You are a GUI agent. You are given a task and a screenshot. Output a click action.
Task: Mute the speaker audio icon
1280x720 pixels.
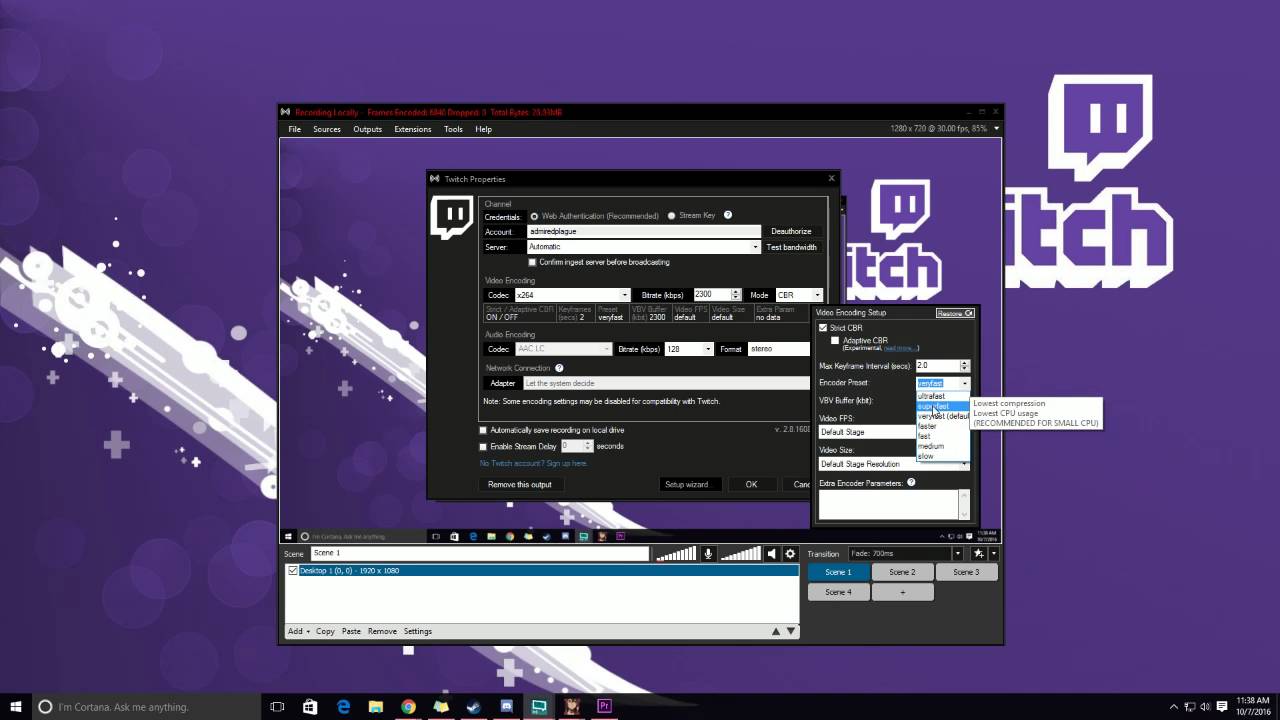coord(771,554)
